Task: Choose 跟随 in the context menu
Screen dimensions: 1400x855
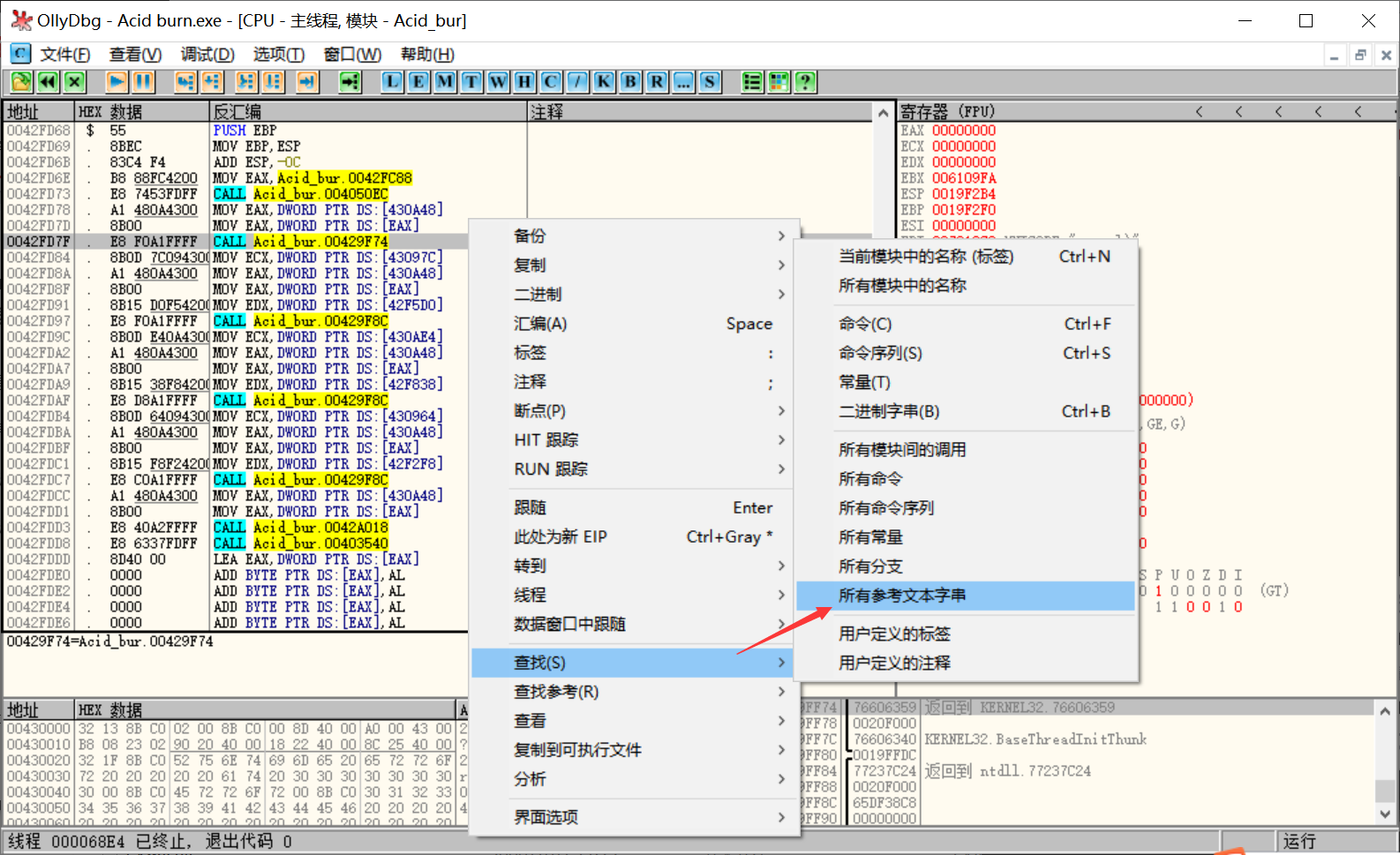Action: pos(632,507)
